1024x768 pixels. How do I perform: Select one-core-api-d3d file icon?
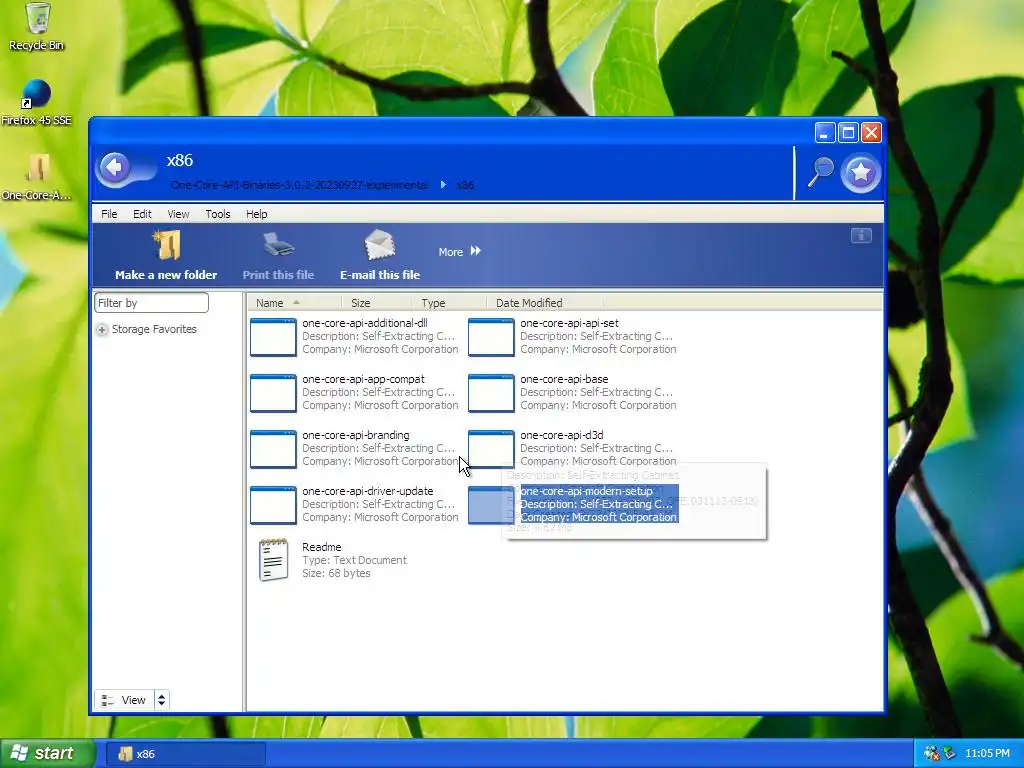tap(491, 449)
